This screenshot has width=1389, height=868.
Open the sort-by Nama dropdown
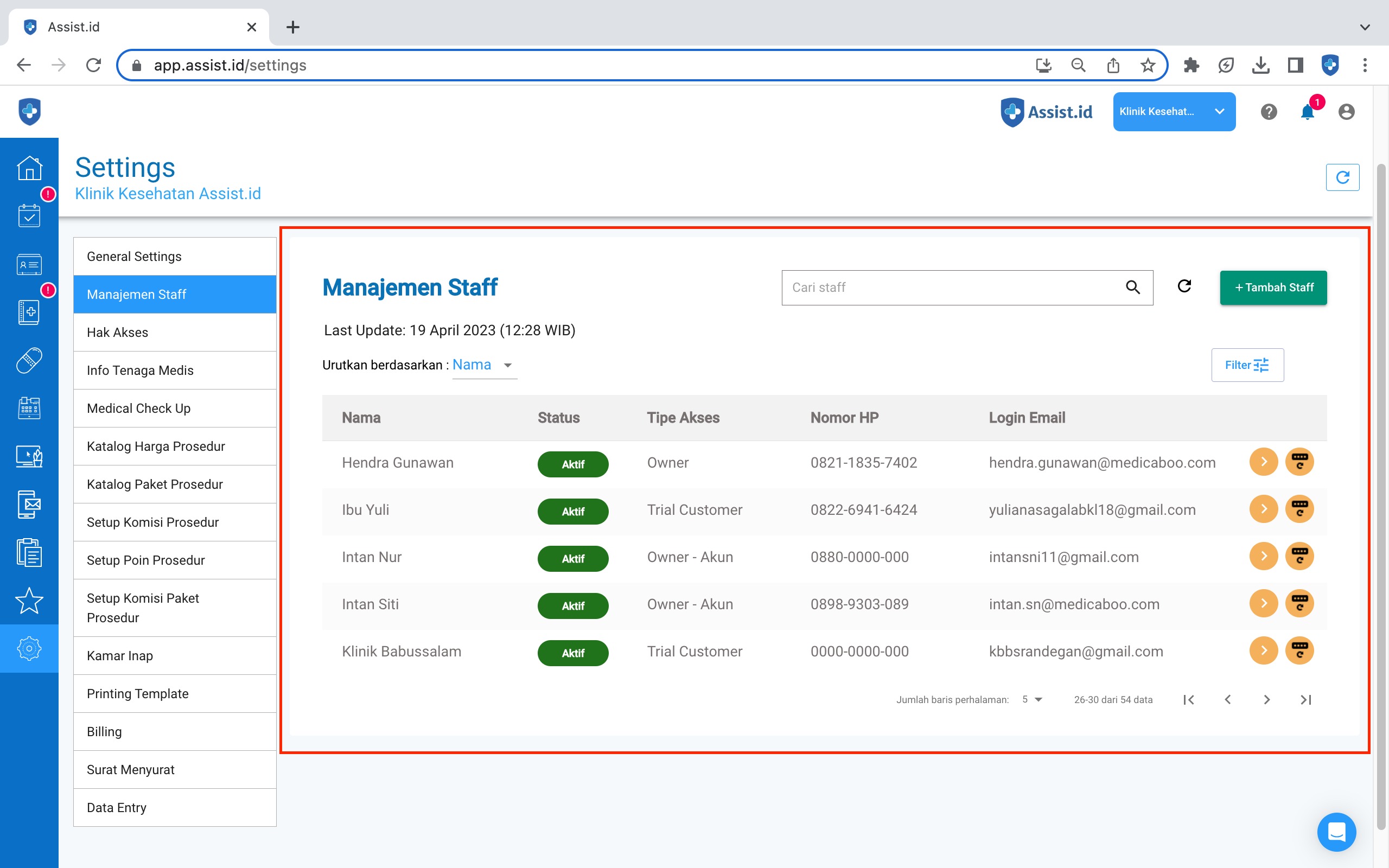tap(484, 365)
